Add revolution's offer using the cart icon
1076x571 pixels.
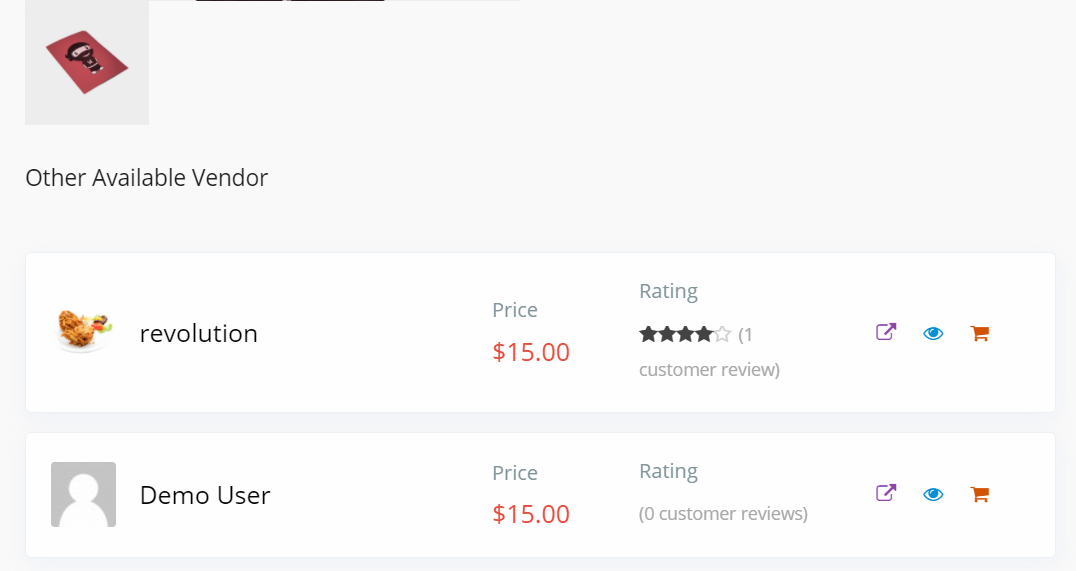click(x=979, y=334)
